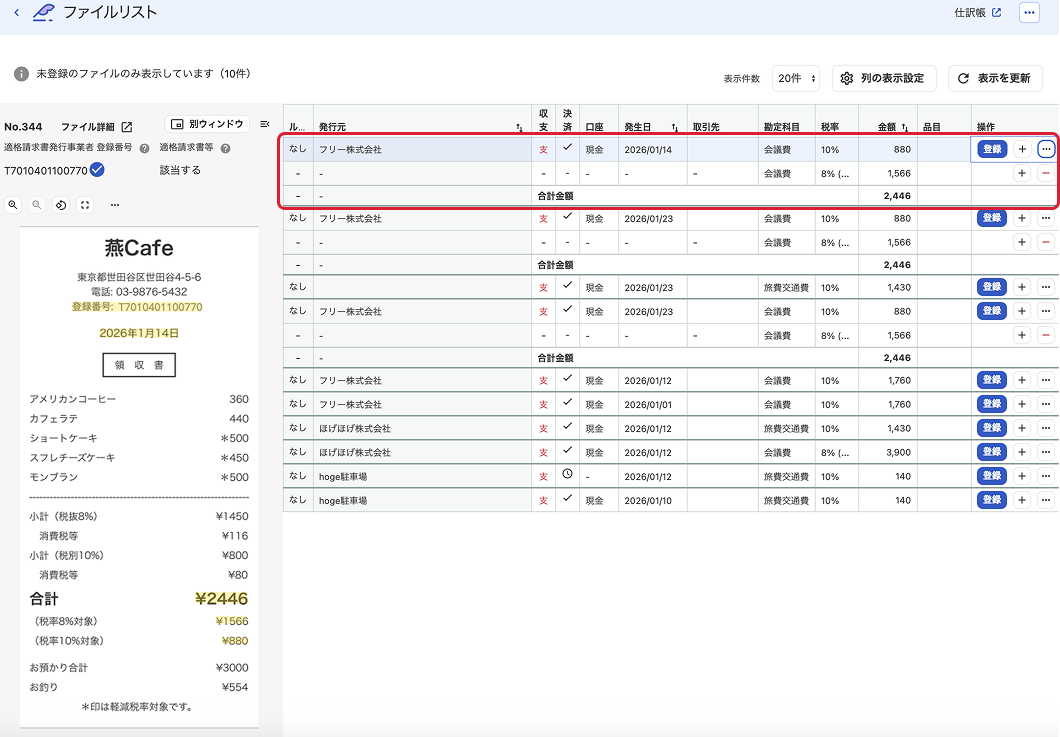
Task: Rotate the receipt image
Action: [61, 205]
